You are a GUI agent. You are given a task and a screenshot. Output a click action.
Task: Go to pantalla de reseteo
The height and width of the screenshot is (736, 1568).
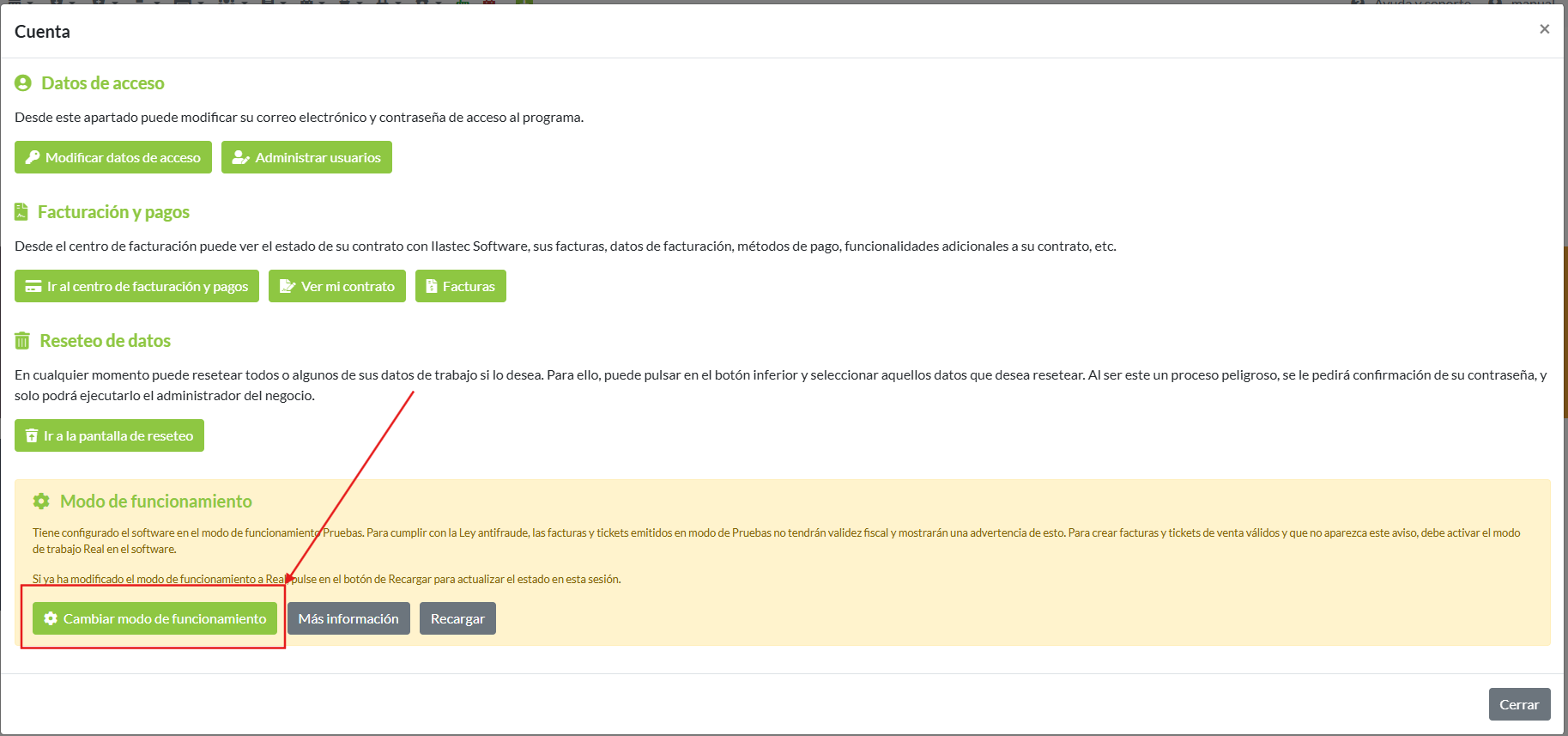[109, 435]
